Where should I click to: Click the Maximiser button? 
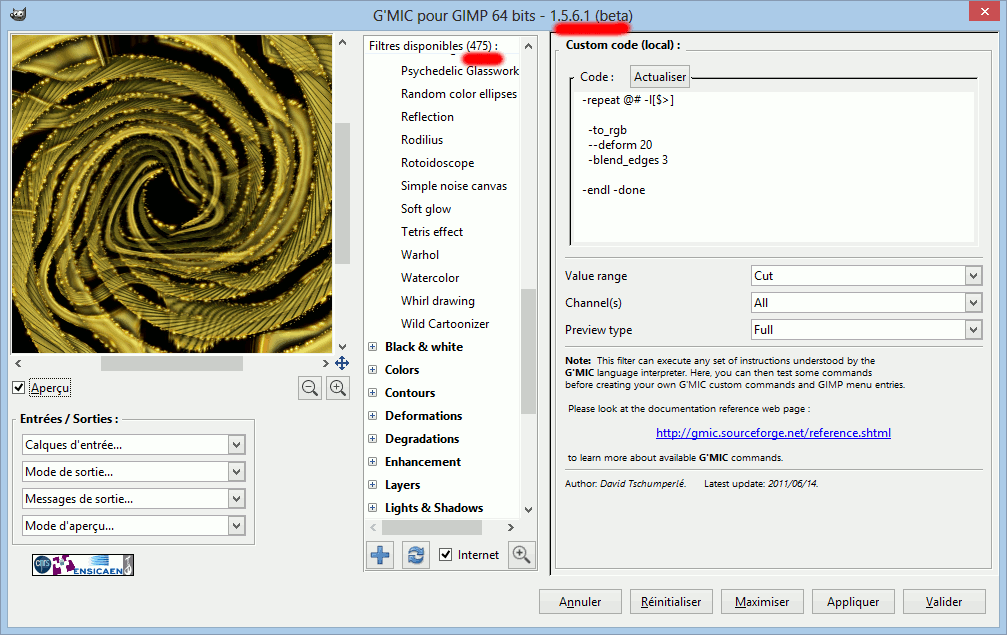point(762,602)
